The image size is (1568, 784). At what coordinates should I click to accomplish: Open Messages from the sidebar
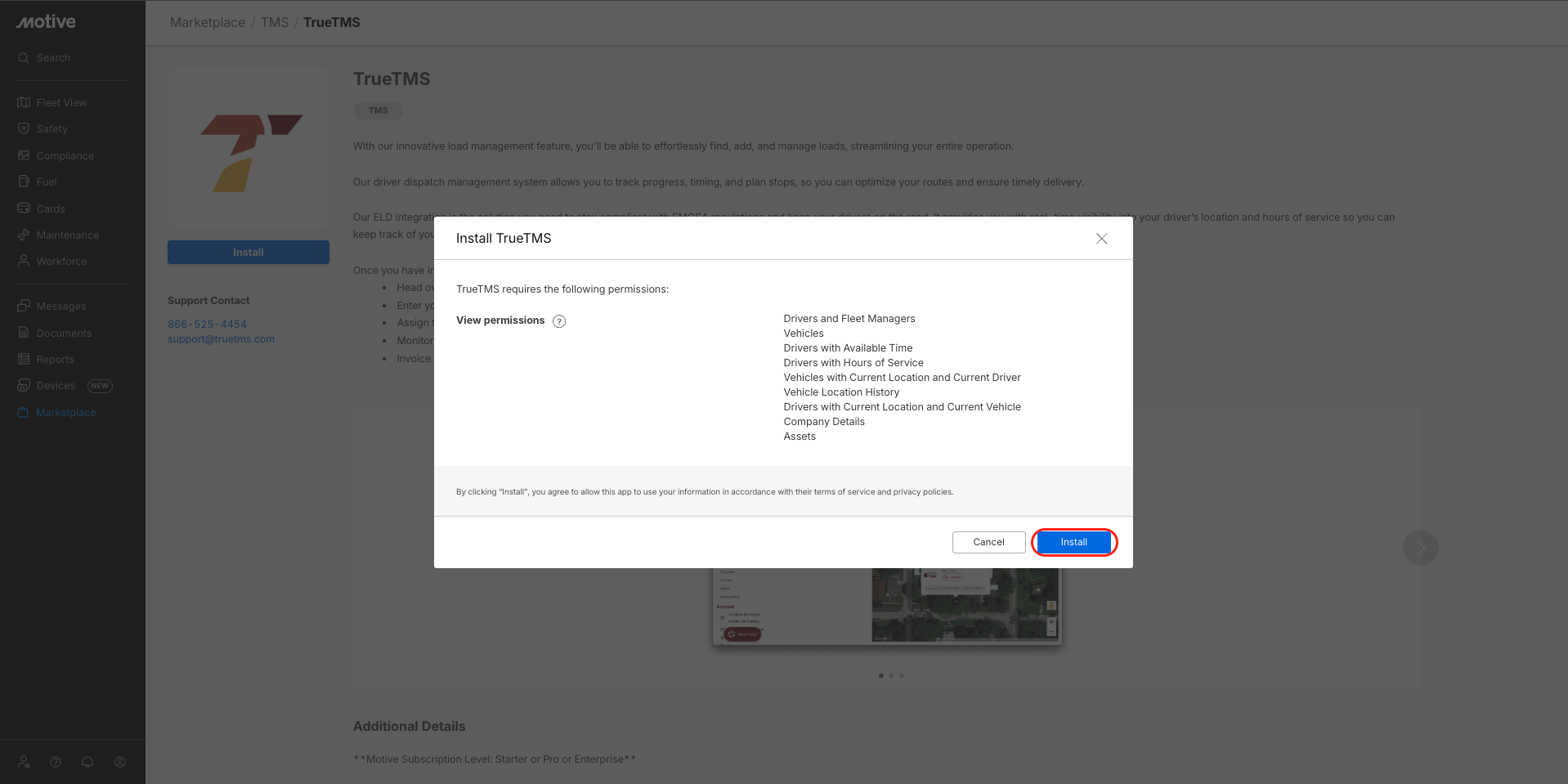click(52, 307)
